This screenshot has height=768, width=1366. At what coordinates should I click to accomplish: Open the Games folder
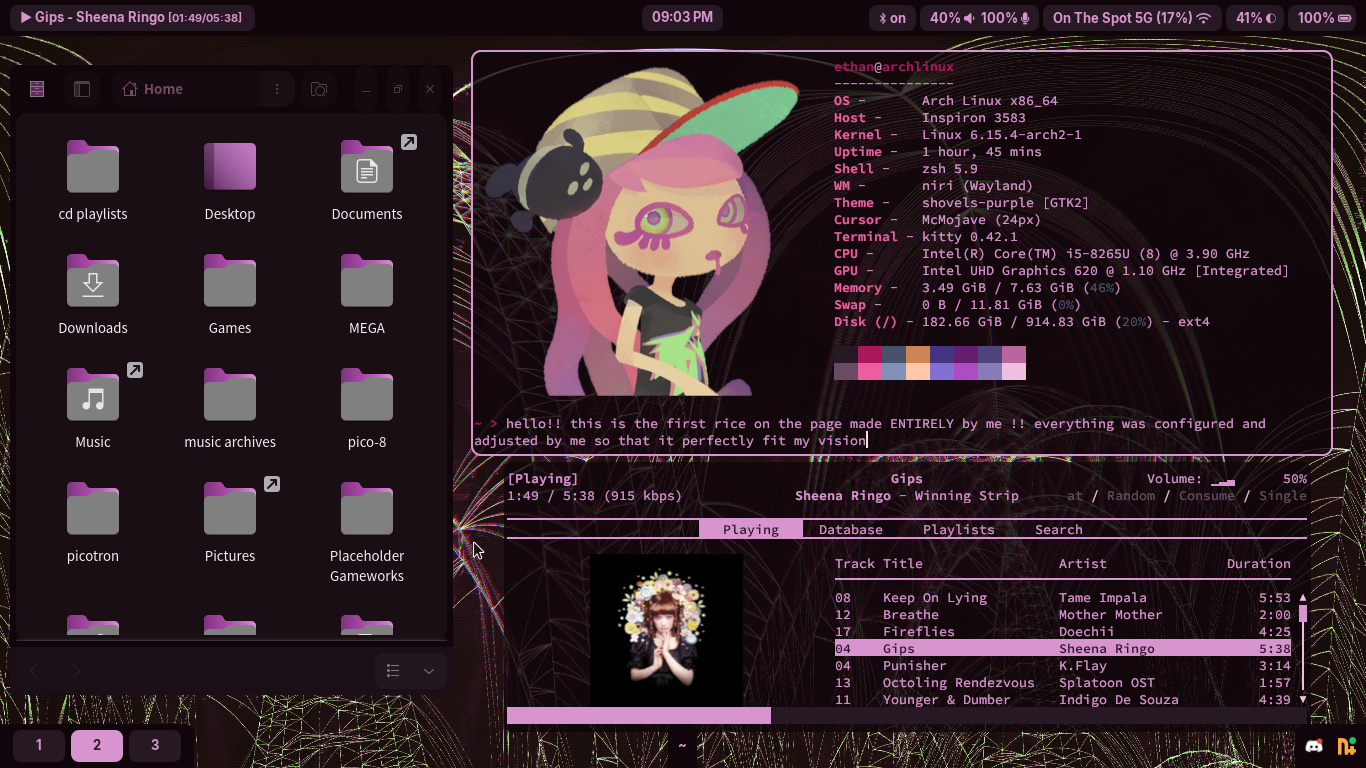pos(230,295)
